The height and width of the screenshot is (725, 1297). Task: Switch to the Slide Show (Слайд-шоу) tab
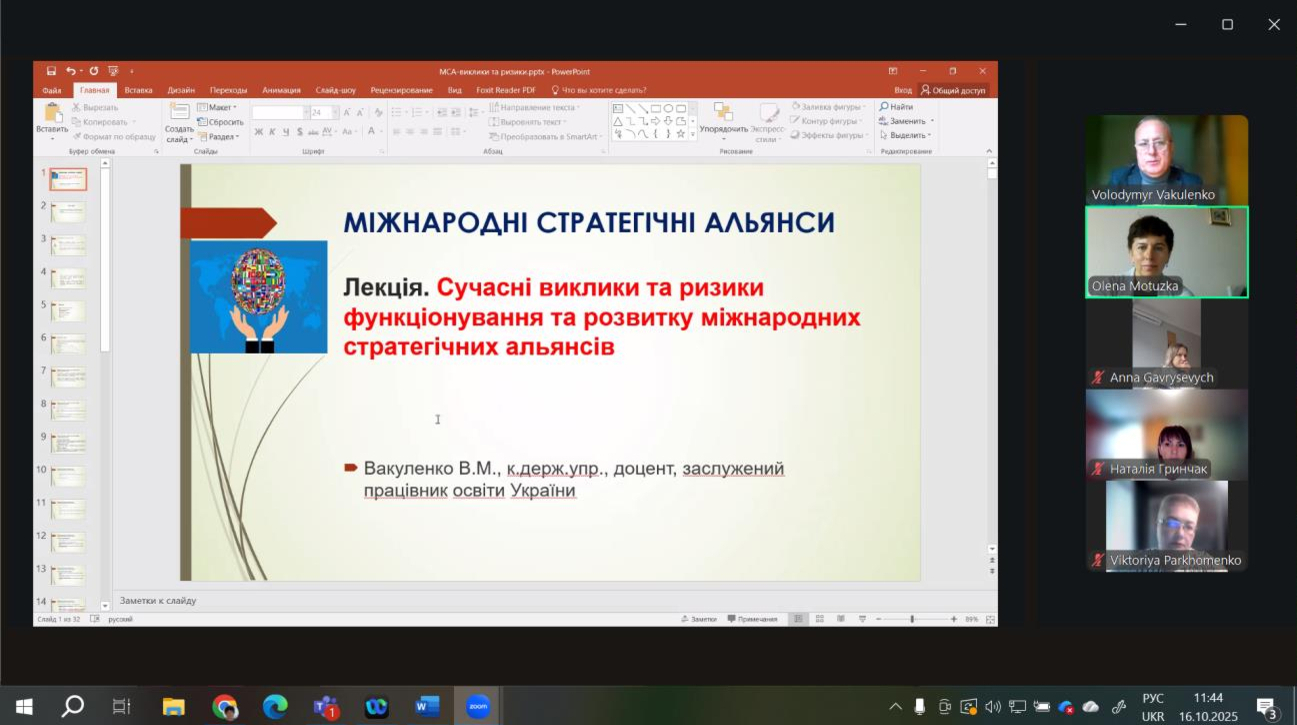[x=335, y=90]
